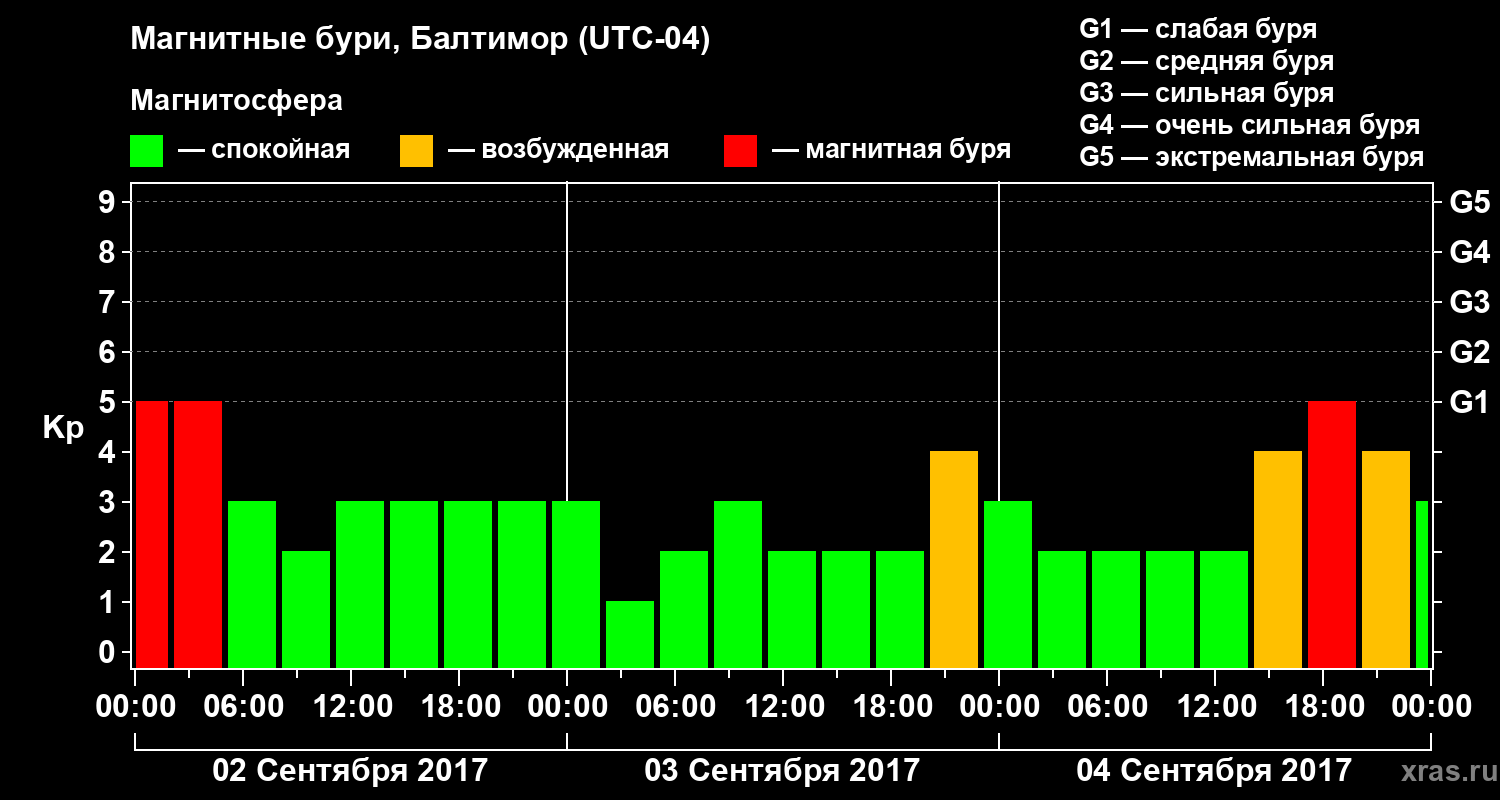Click the '02 Сентября 2017' date label

pyautogui.click(x=350, y=771)
